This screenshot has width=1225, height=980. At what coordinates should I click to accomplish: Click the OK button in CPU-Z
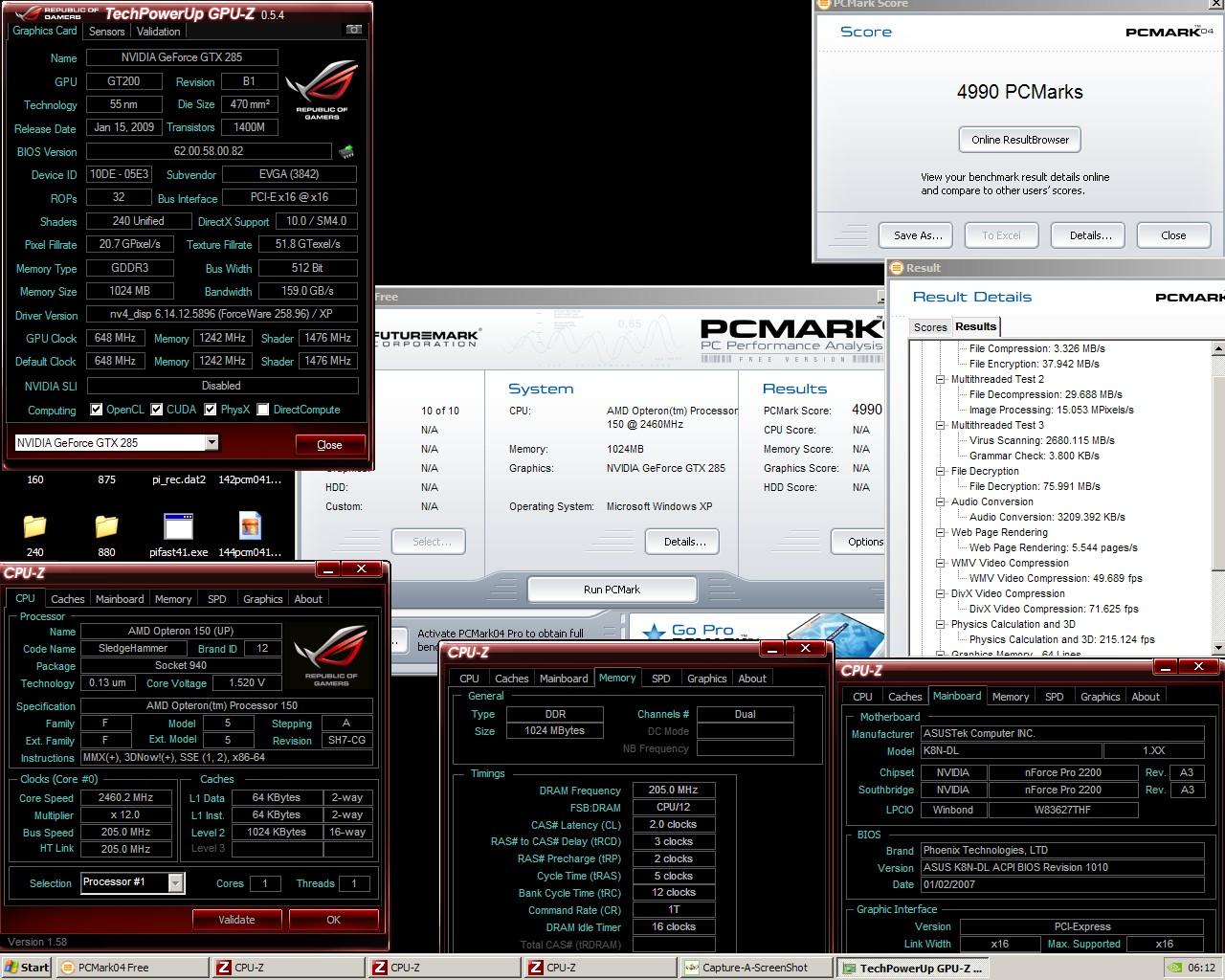(x=333, y=920)
